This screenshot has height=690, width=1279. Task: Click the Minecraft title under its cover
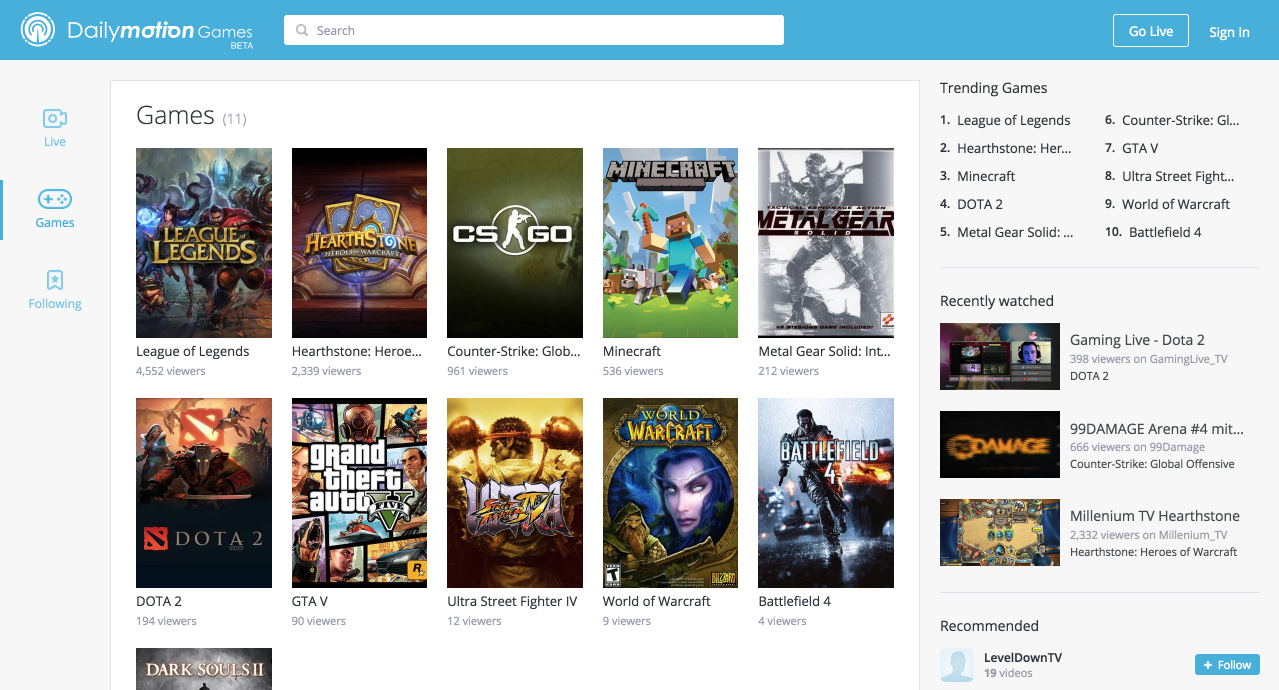click(632, 351)
